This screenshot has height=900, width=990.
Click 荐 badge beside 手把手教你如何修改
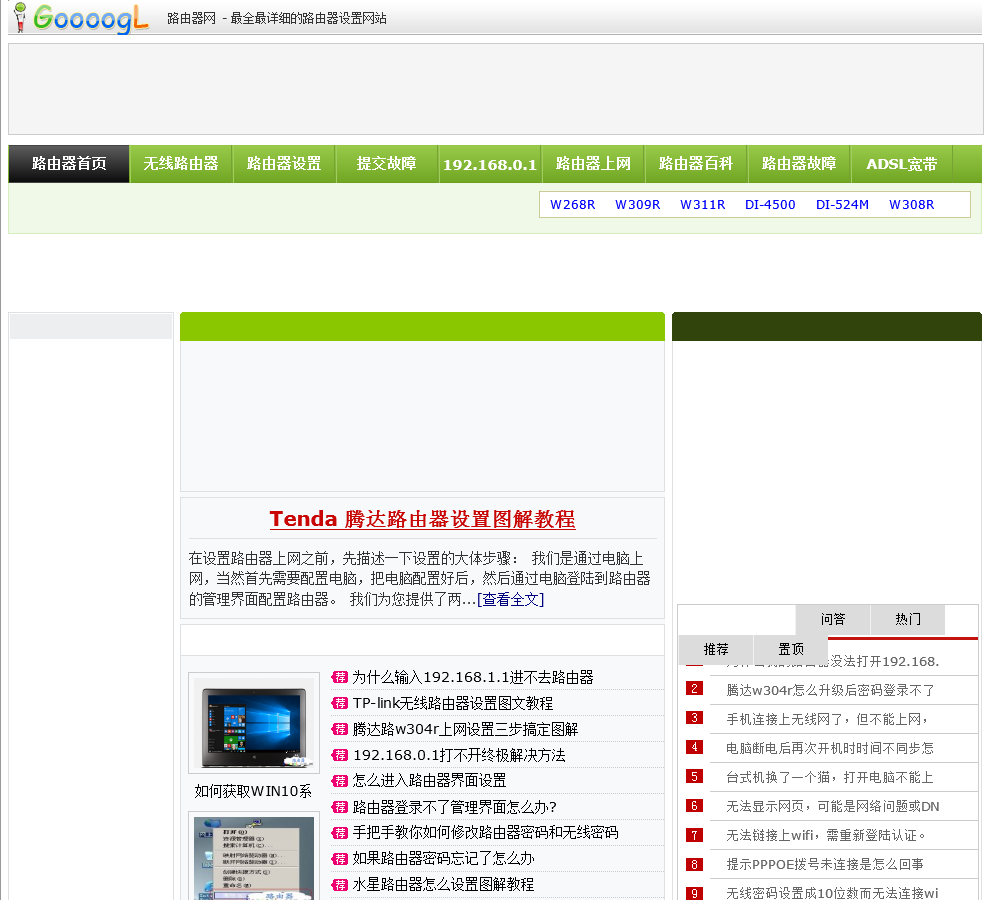340,833
